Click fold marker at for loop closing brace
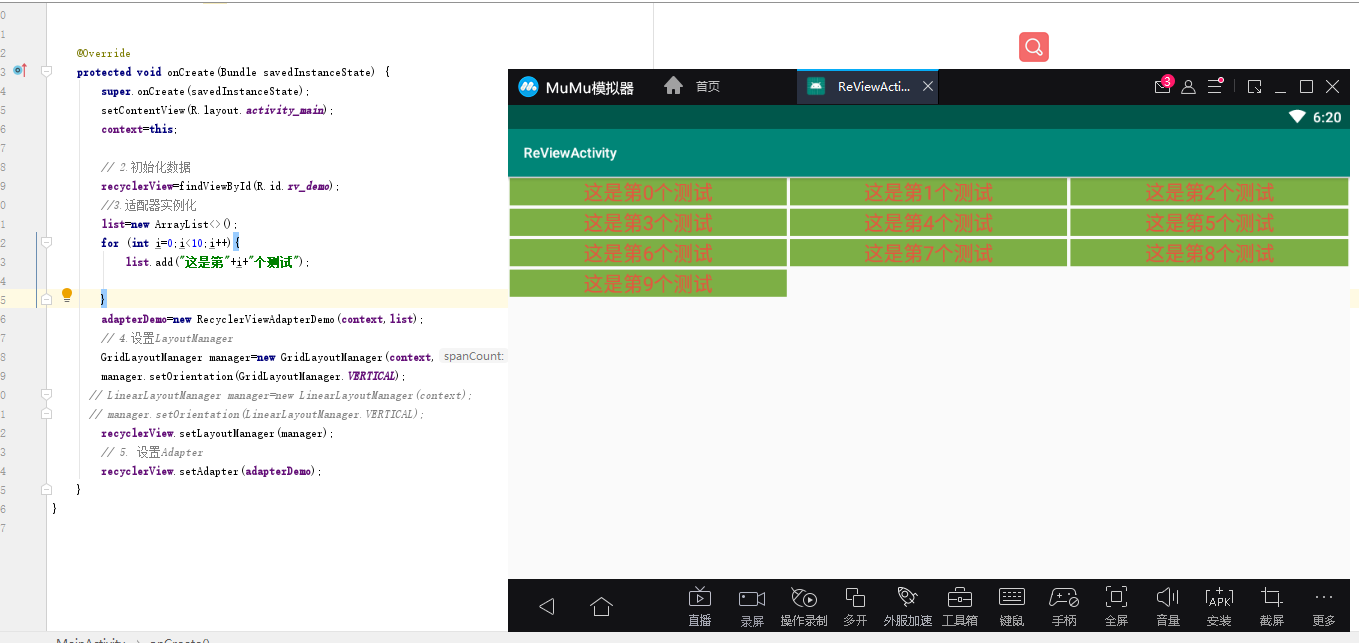 click(46, 299)
